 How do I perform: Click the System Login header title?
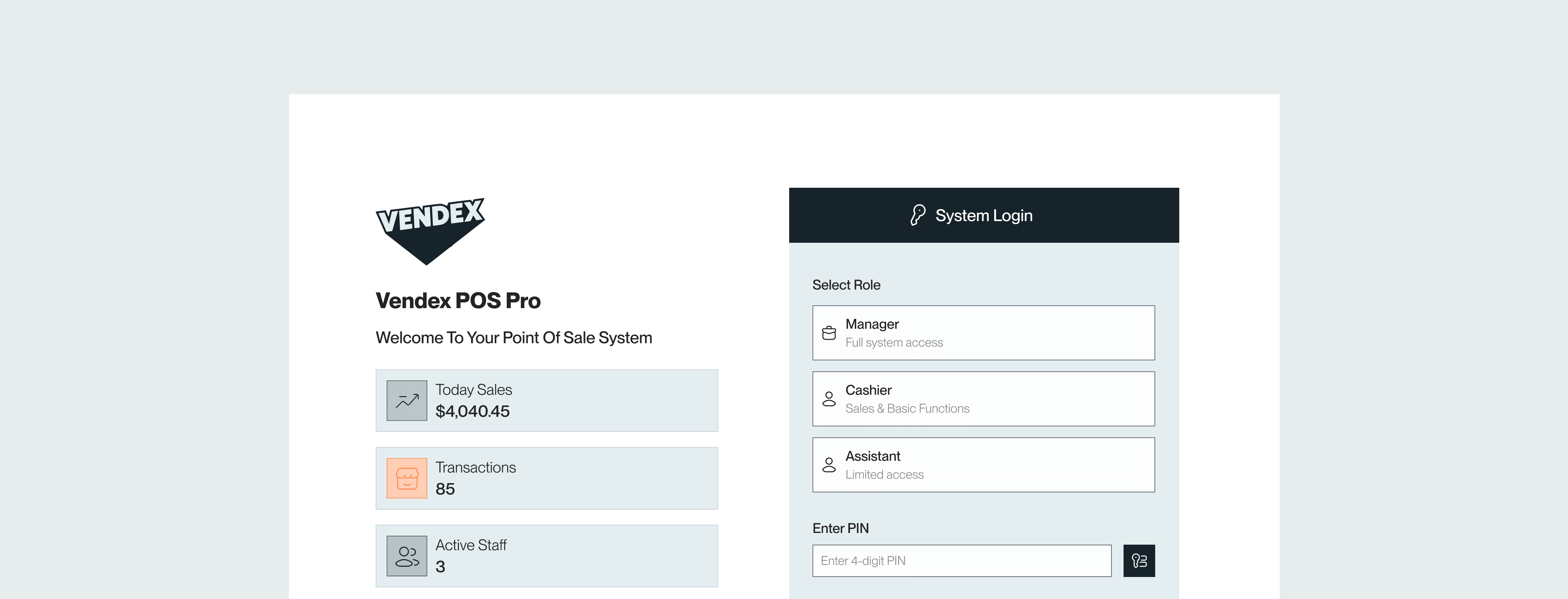pyautogui.click(x=984, y=215)
